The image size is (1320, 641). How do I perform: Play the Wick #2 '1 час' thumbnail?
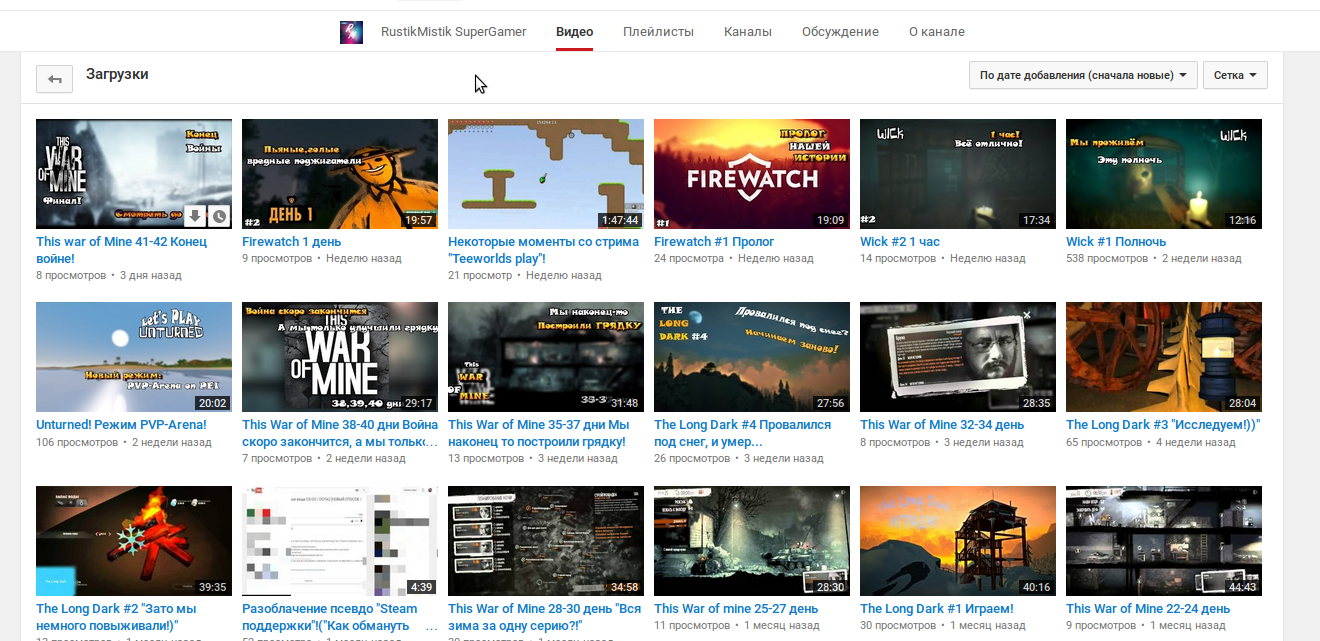tap(958, 174)
